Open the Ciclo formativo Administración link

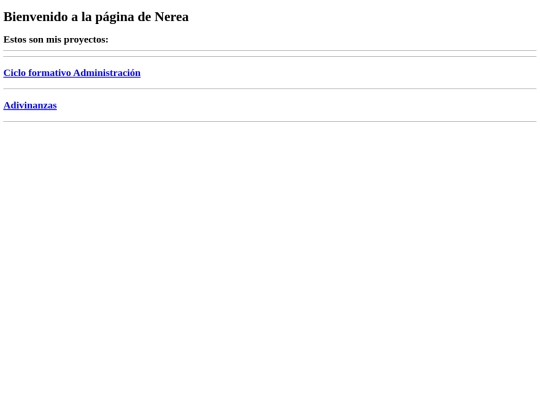72,73
